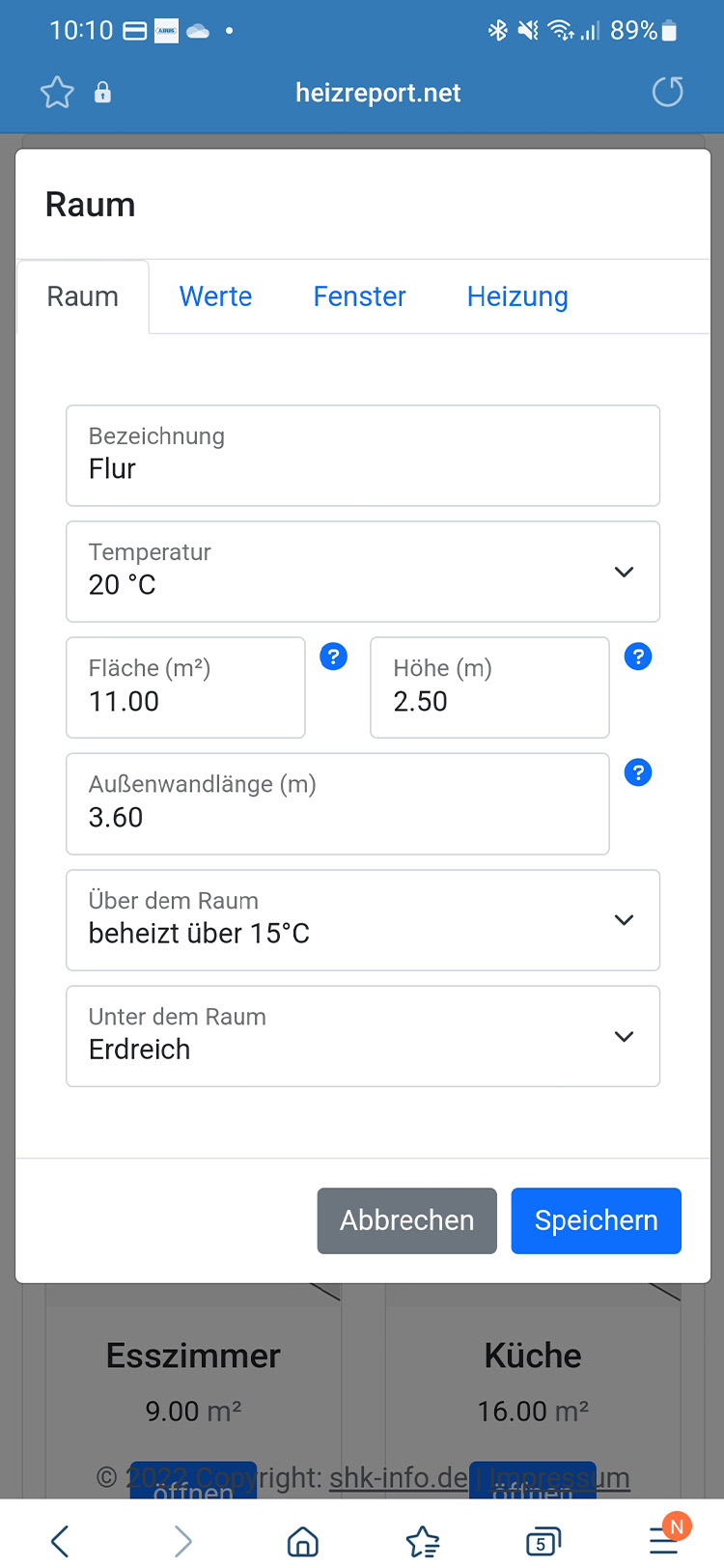The height and width of the screenshot is (1568, 724).
Task: Open the Heizung tab
Action: [517, 296]
